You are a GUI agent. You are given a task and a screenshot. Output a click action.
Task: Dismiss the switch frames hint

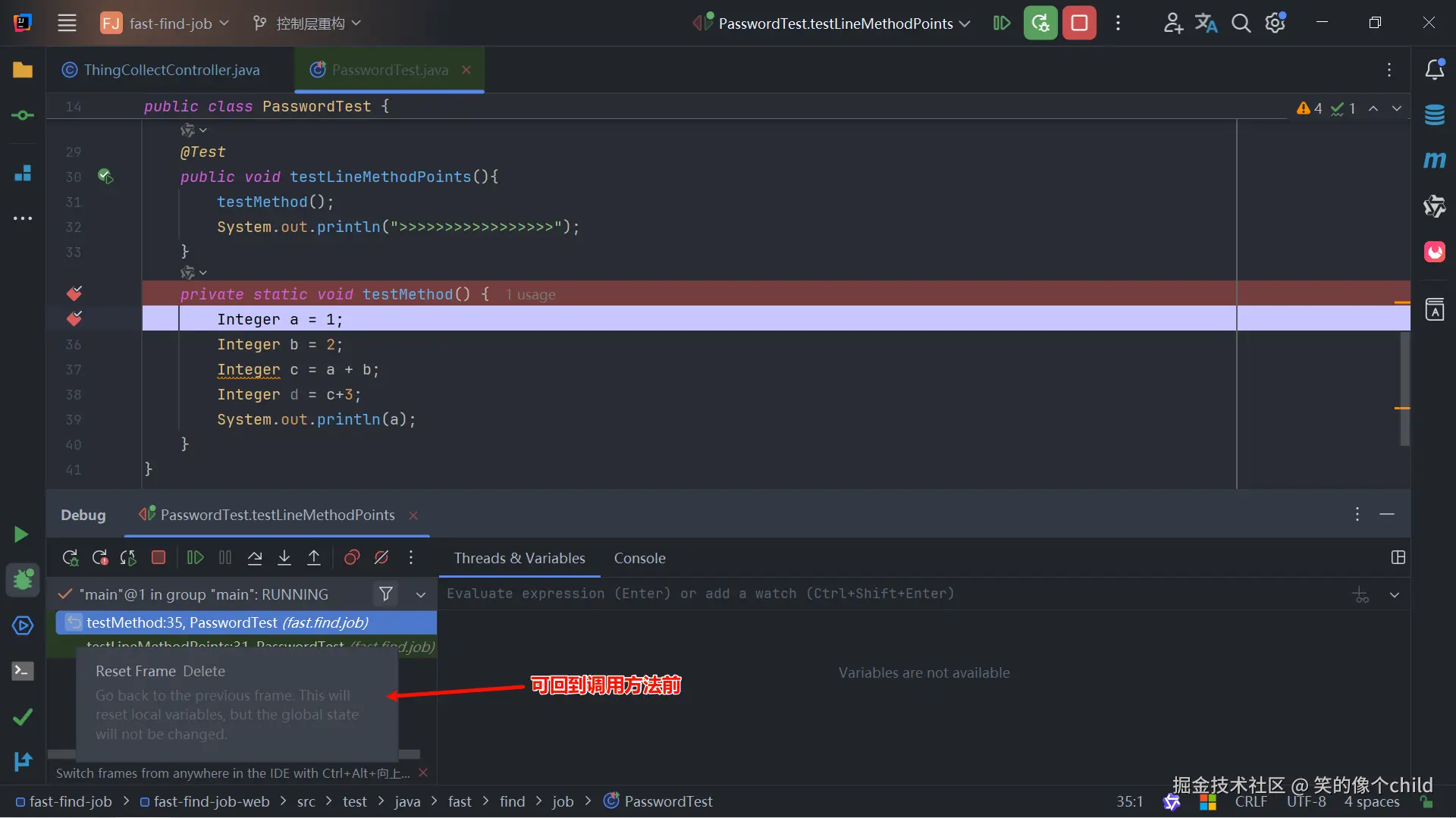423,773
